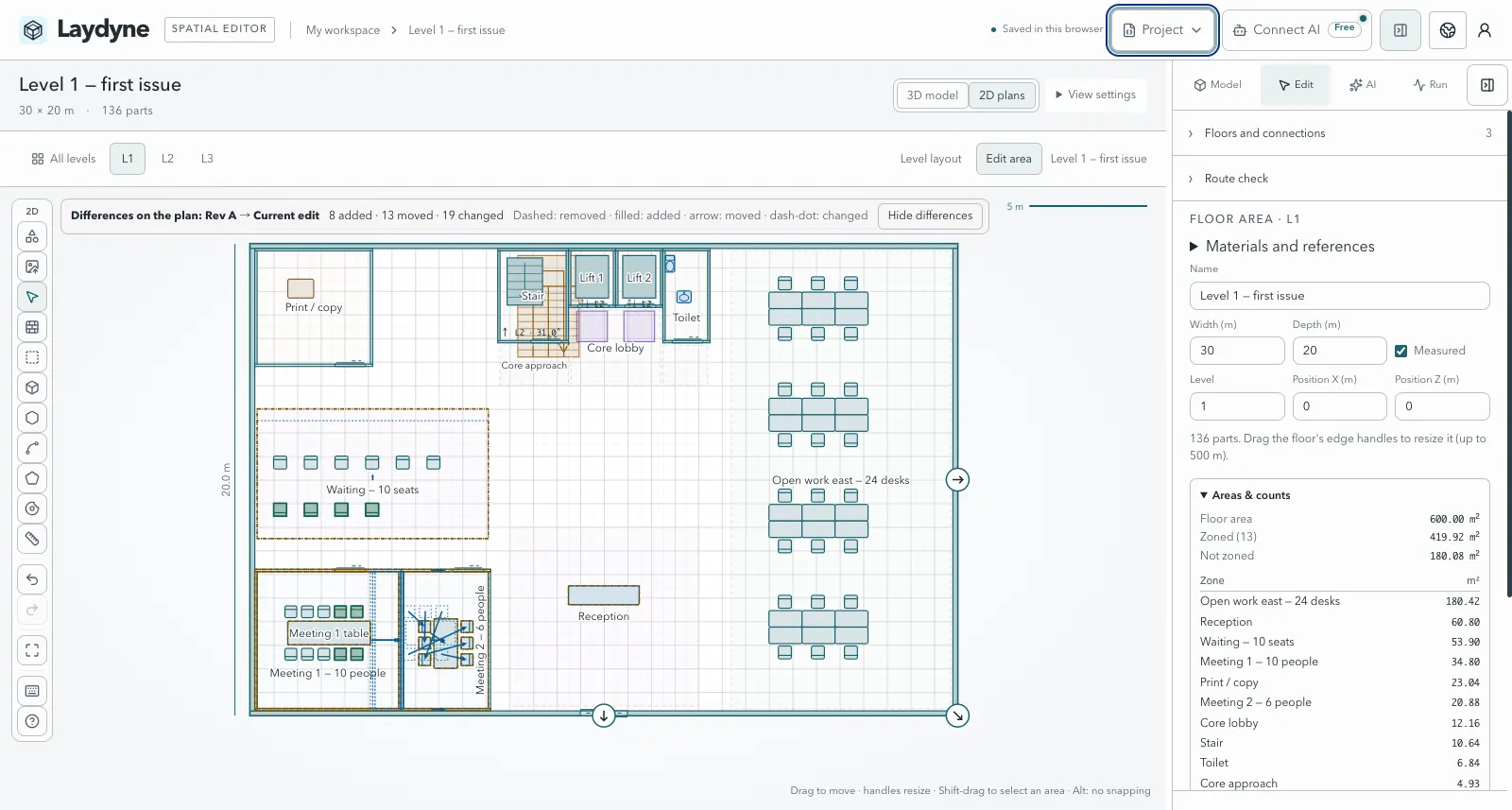Switch to 3D model view
This screenshot has height=810, width=1512.
(932, 95)
